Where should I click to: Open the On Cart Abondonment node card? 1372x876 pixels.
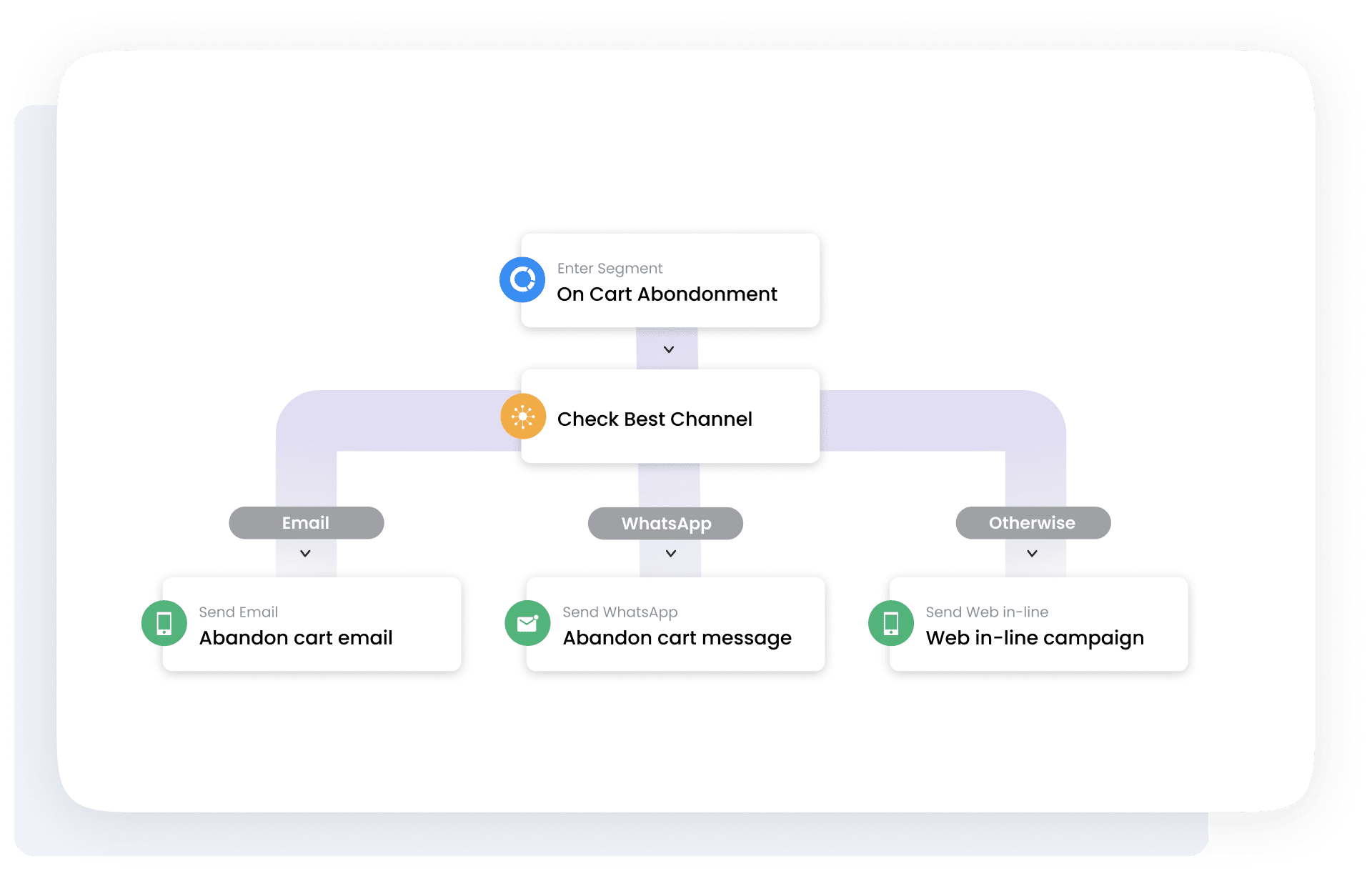(670, 281)
